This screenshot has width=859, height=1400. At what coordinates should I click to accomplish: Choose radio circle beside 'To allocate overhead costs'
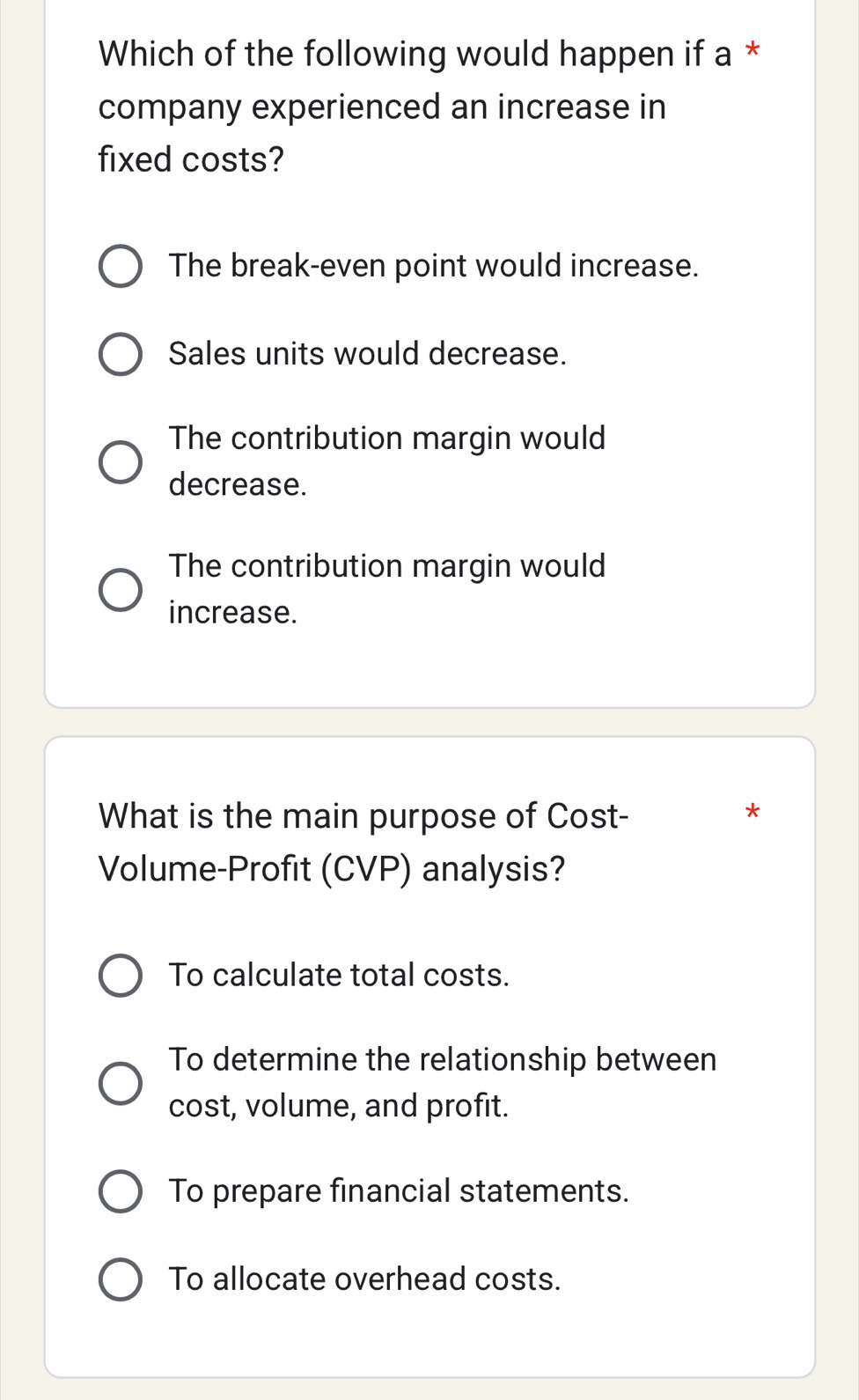(120, 1279)
